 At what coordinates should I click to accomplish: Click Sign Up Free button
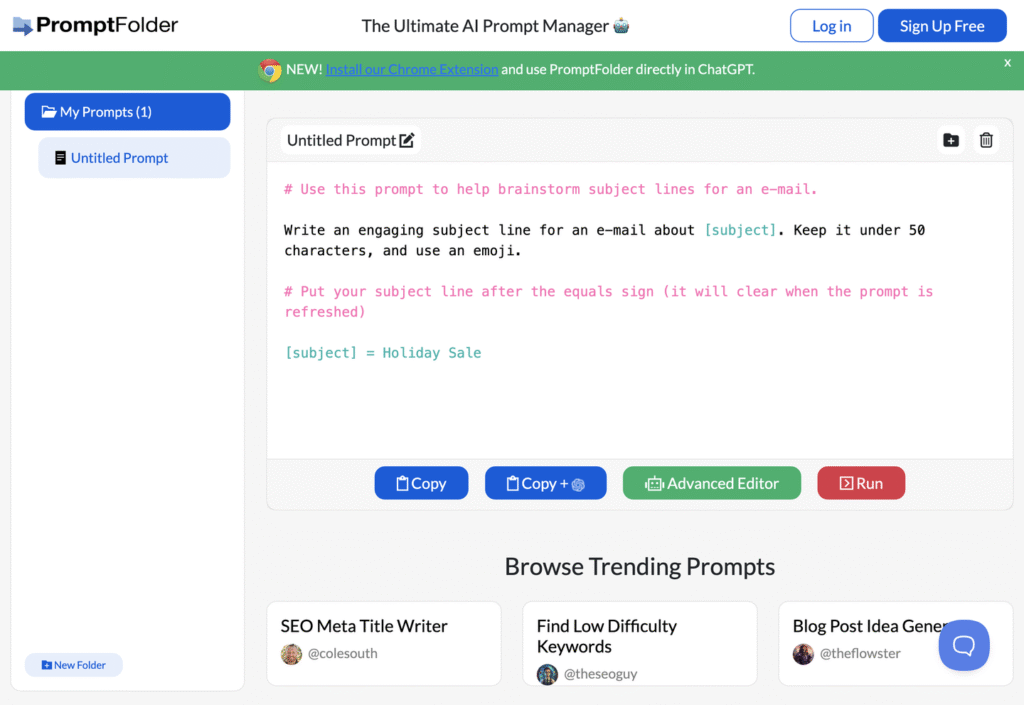[942, 26]
